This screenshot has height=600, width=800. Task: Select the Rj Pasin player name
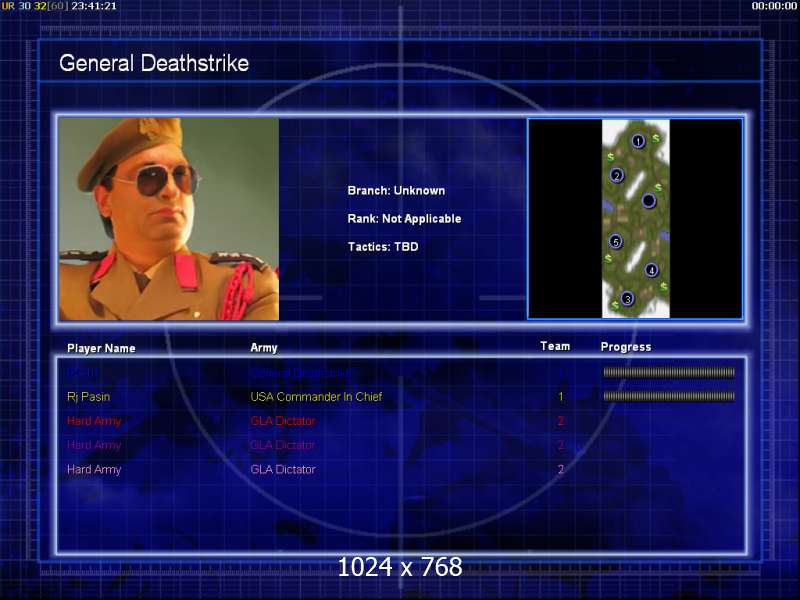89,397
